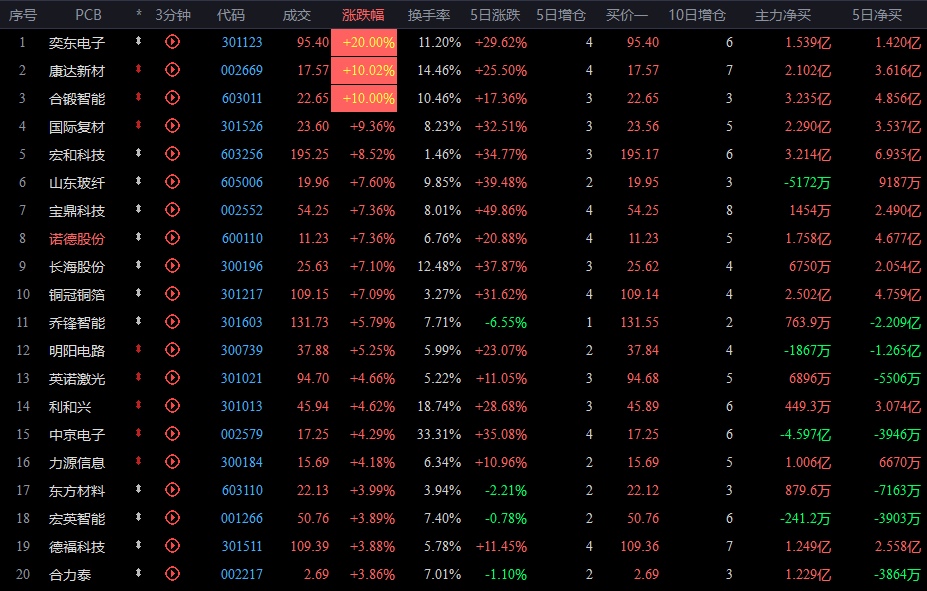
Task: Open 3-minute chart icon for 诺德股份
Action: point(172,238)
